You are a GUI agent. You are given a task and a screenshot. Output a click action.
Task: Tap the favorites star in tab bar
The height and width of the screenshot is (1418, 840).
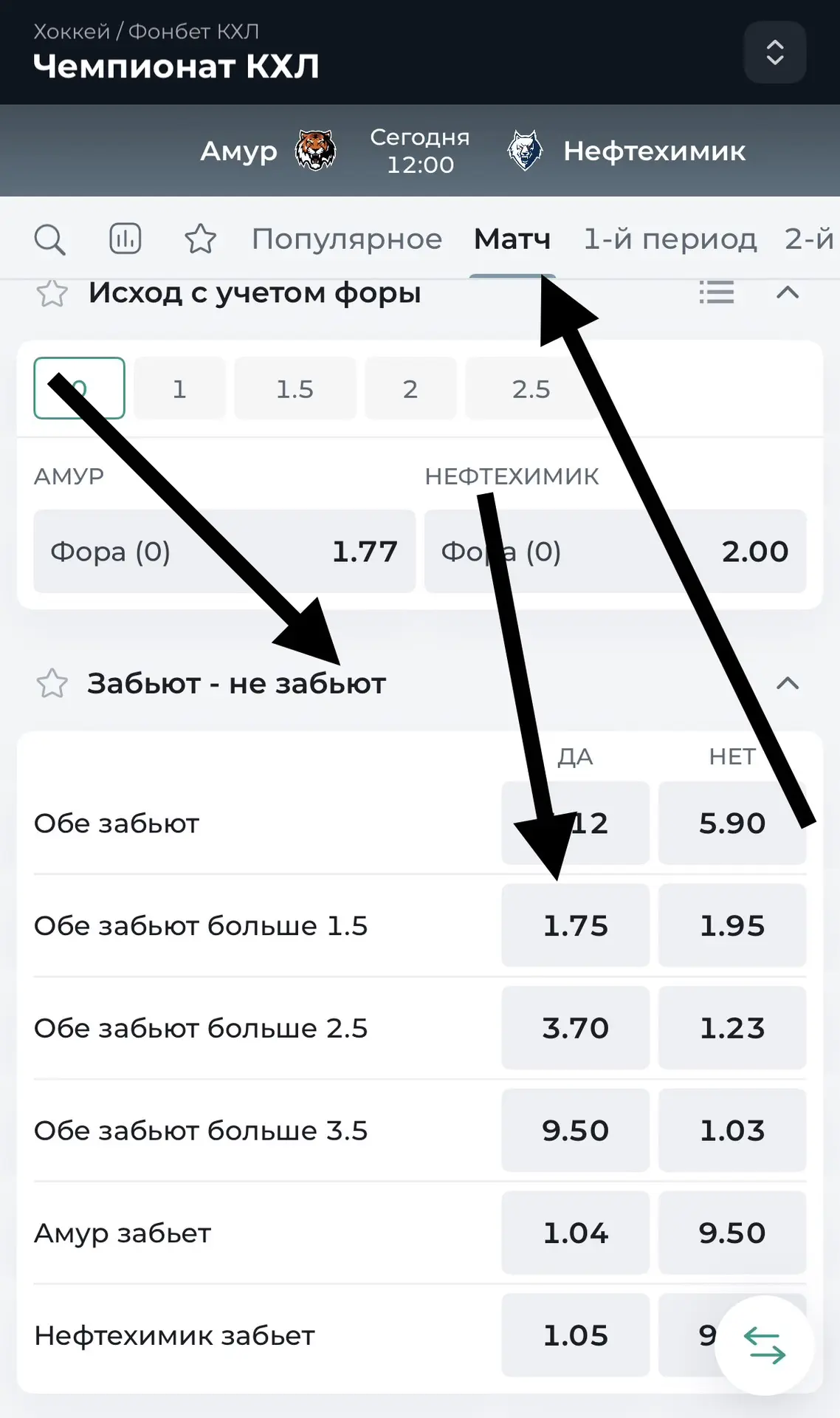click(200, 239)
